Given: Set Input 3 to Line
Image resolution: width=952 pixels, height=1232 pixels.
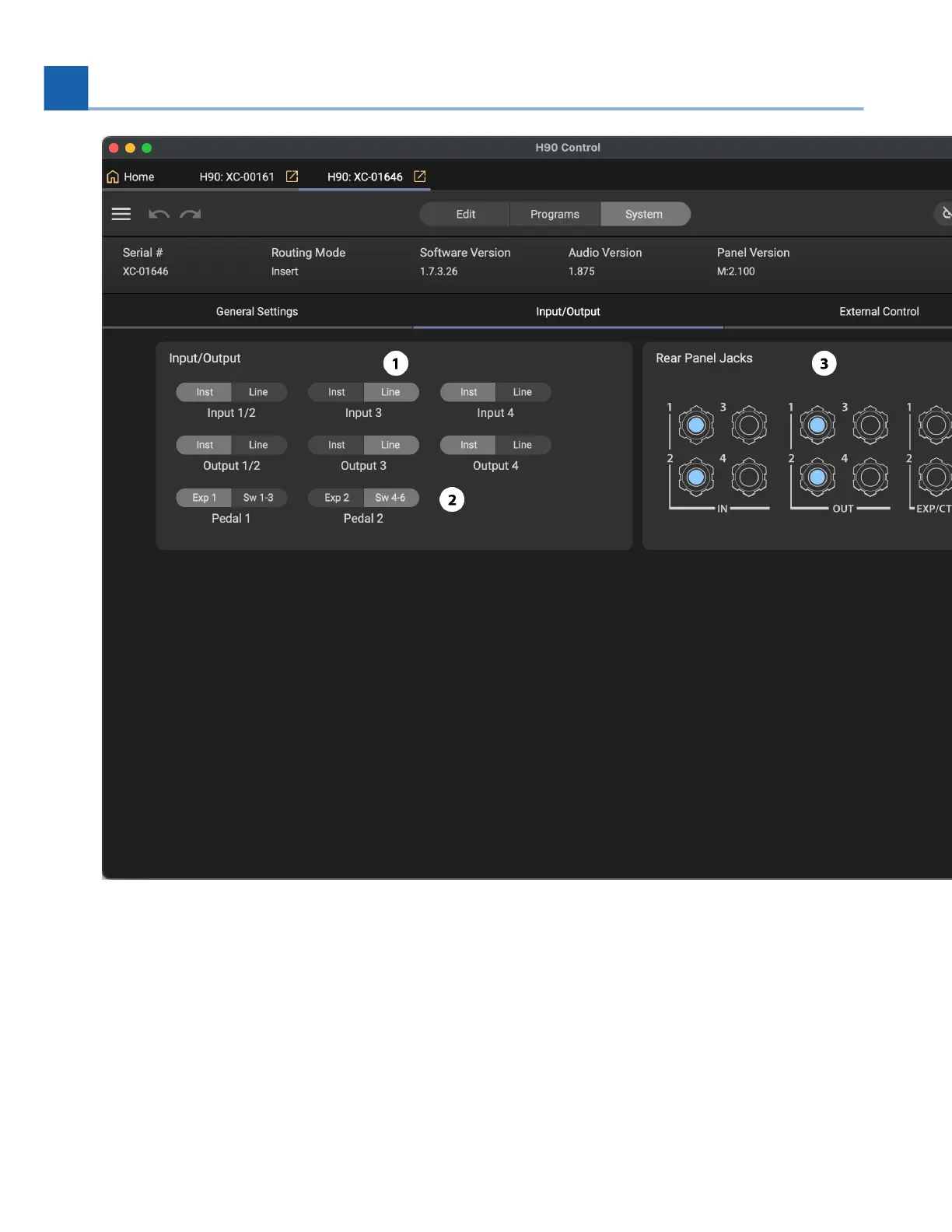Looking at the screenshot, I should [390, 392].
